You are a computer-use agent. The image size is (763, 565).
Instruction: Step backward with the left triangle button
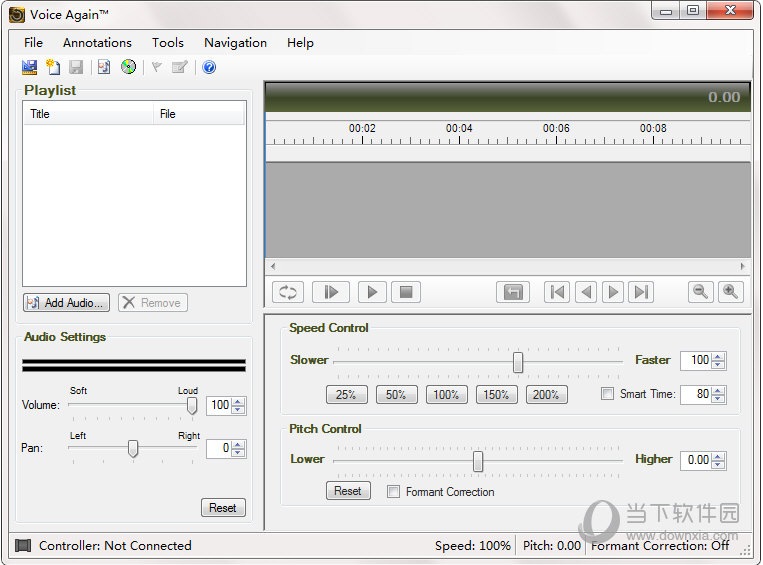point(586,292)
